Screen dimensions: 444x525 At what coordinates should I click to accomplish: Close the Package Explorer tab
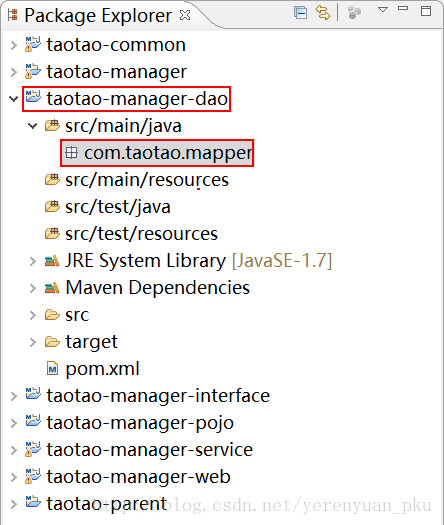pos(185,15)
